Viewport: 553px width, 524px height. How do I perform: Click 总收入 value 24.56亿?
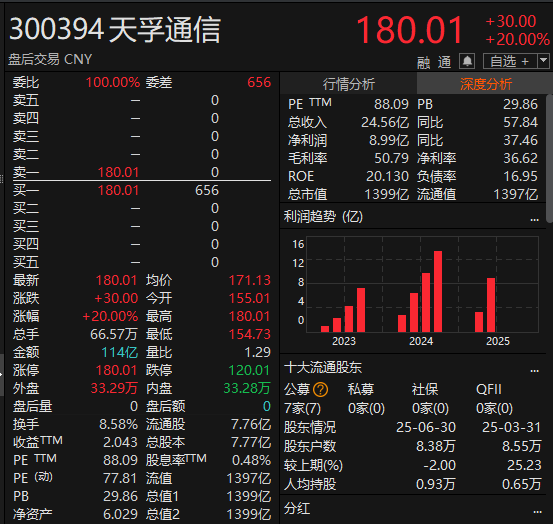[x=385, y=122]
